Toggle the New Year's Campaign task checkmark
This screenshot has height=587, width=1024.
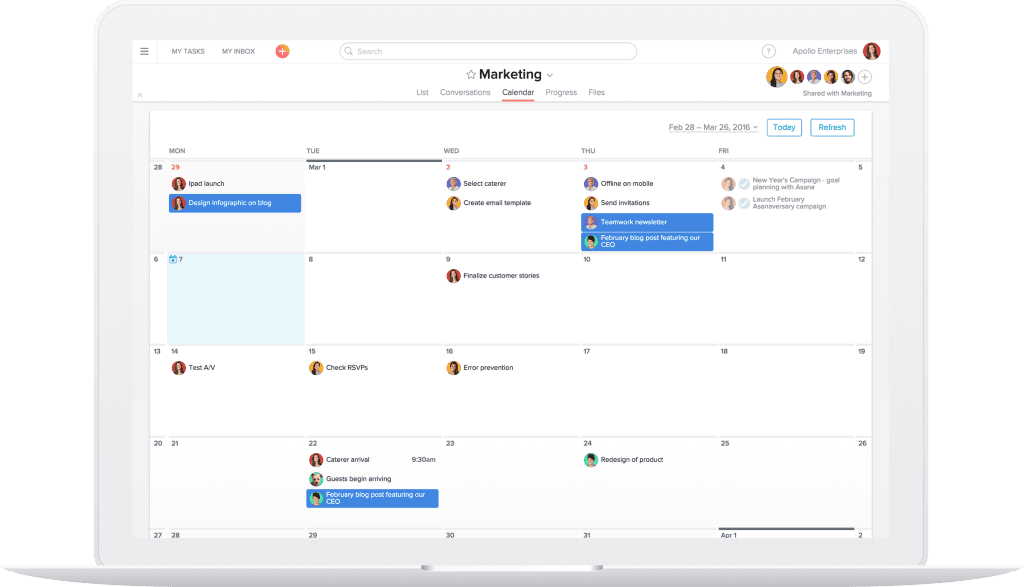point(744,184)
